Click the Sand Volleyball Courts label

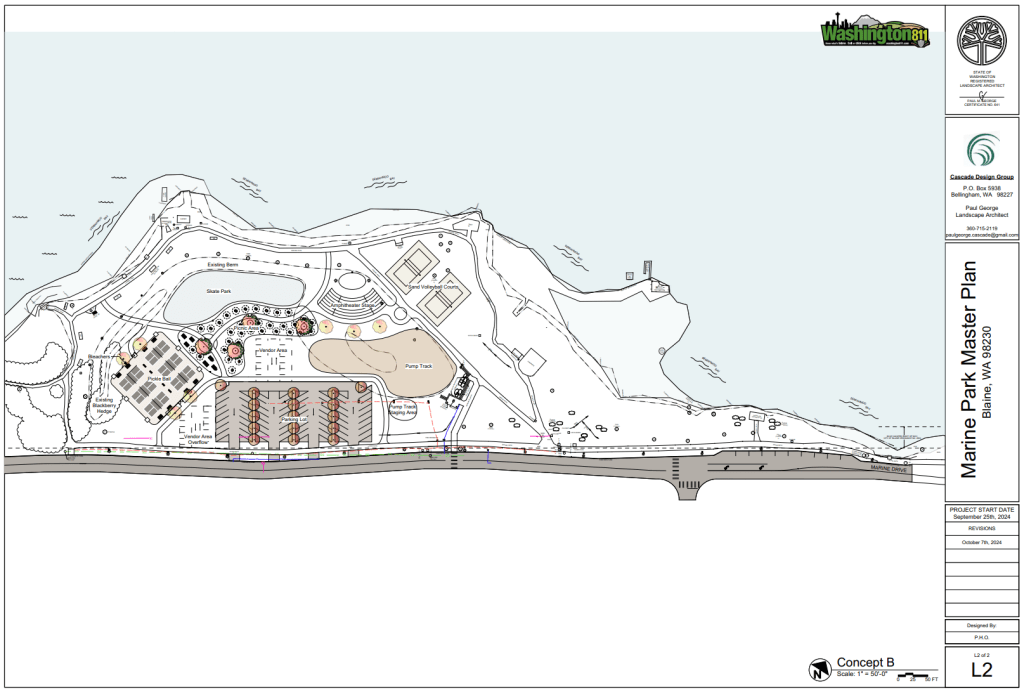tap(437, 287)
